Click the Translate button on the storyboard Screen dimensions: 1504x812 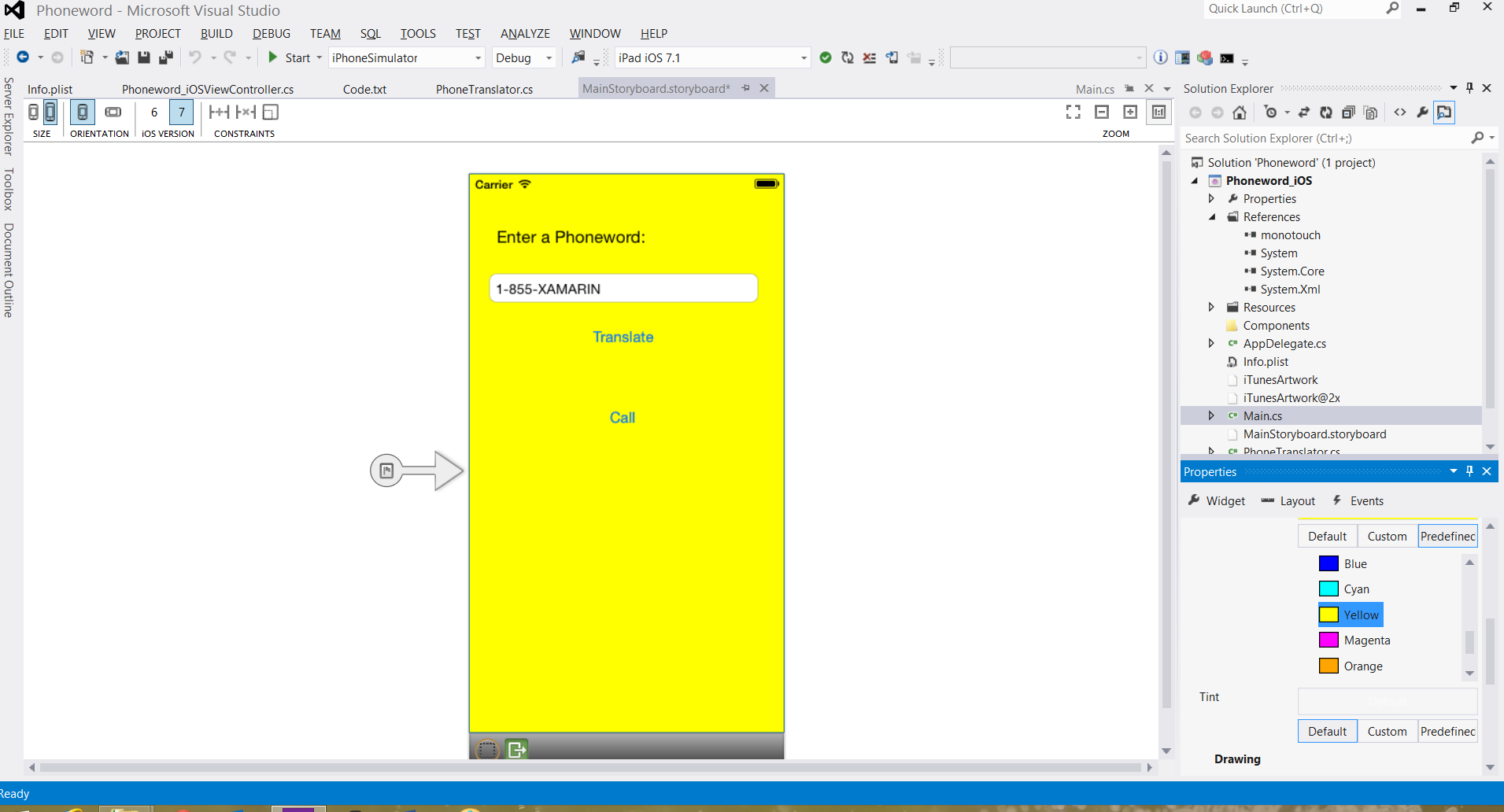[x=623, y=337]
